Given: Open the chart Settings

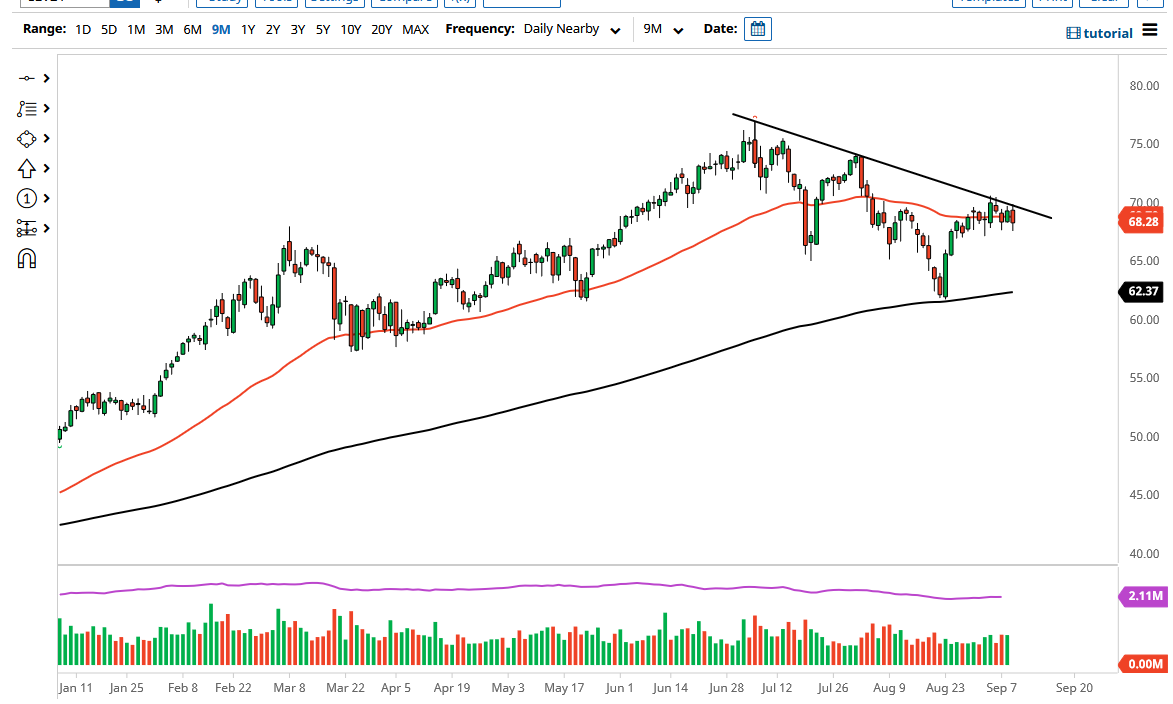Looking at the screenshot, I should pyautogui.click(x=334, y=2).
